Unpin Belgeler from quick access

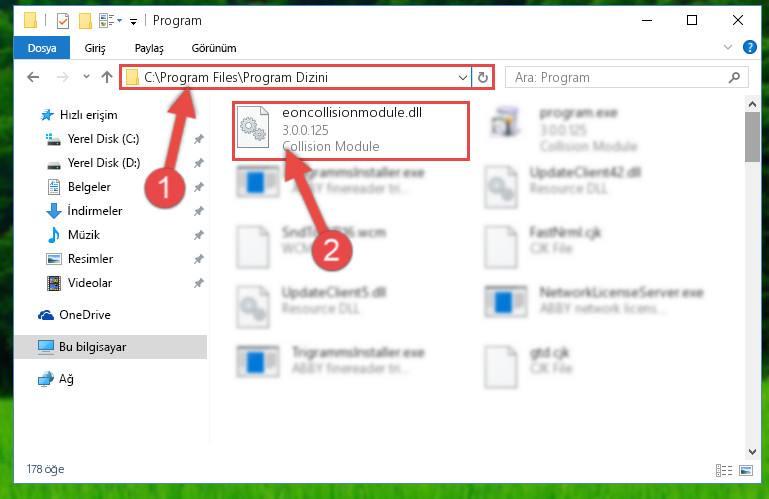(x=199, y=187)
